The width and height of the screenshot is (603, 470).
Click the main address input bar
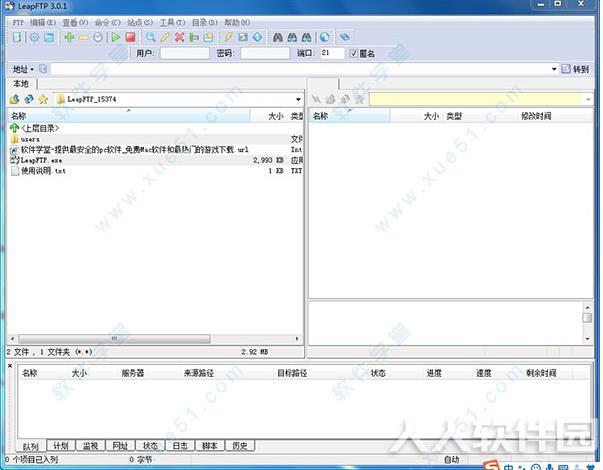(300, 69)
